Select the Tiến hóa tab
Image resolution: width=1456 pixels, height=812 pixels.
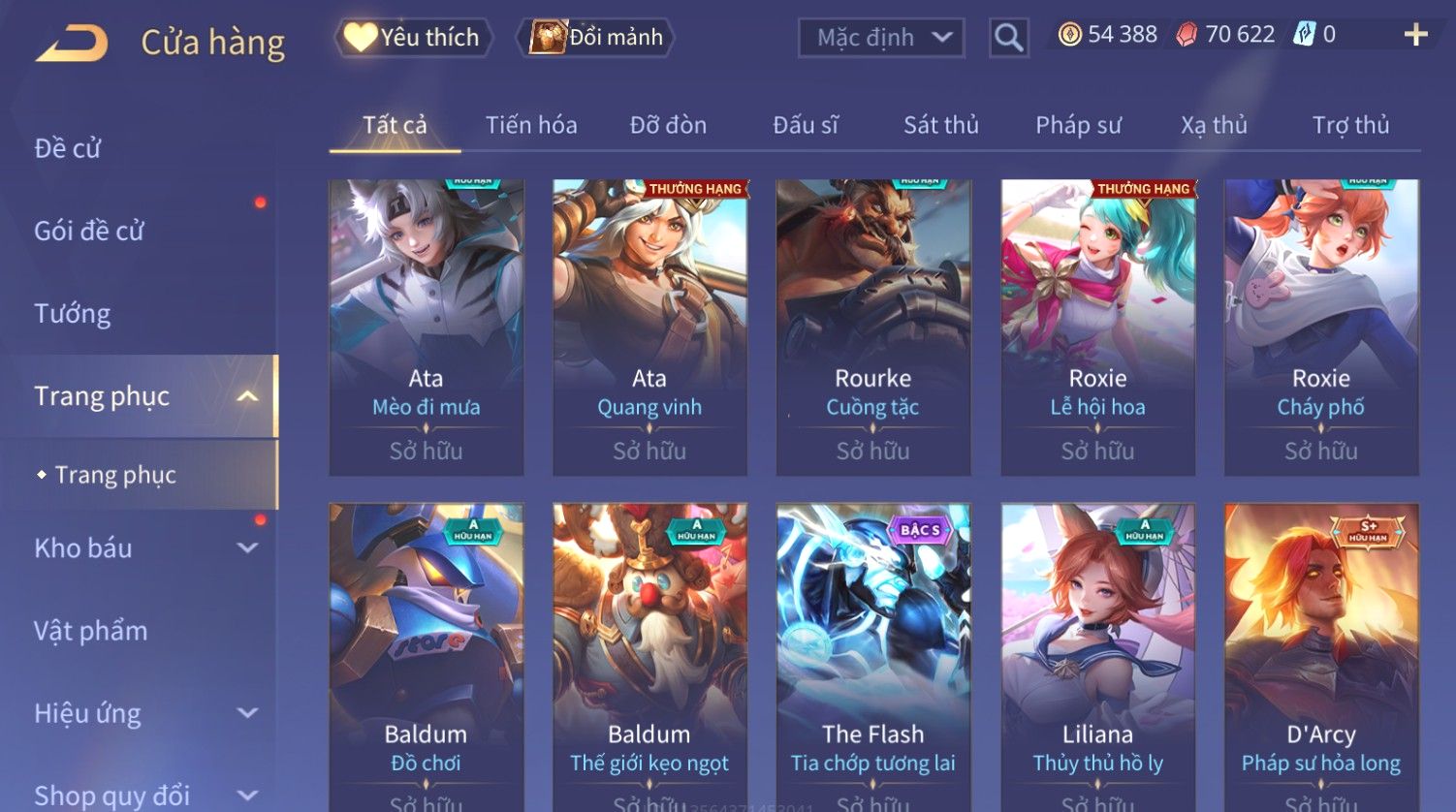pyautogui.click(x=531, y=125)
